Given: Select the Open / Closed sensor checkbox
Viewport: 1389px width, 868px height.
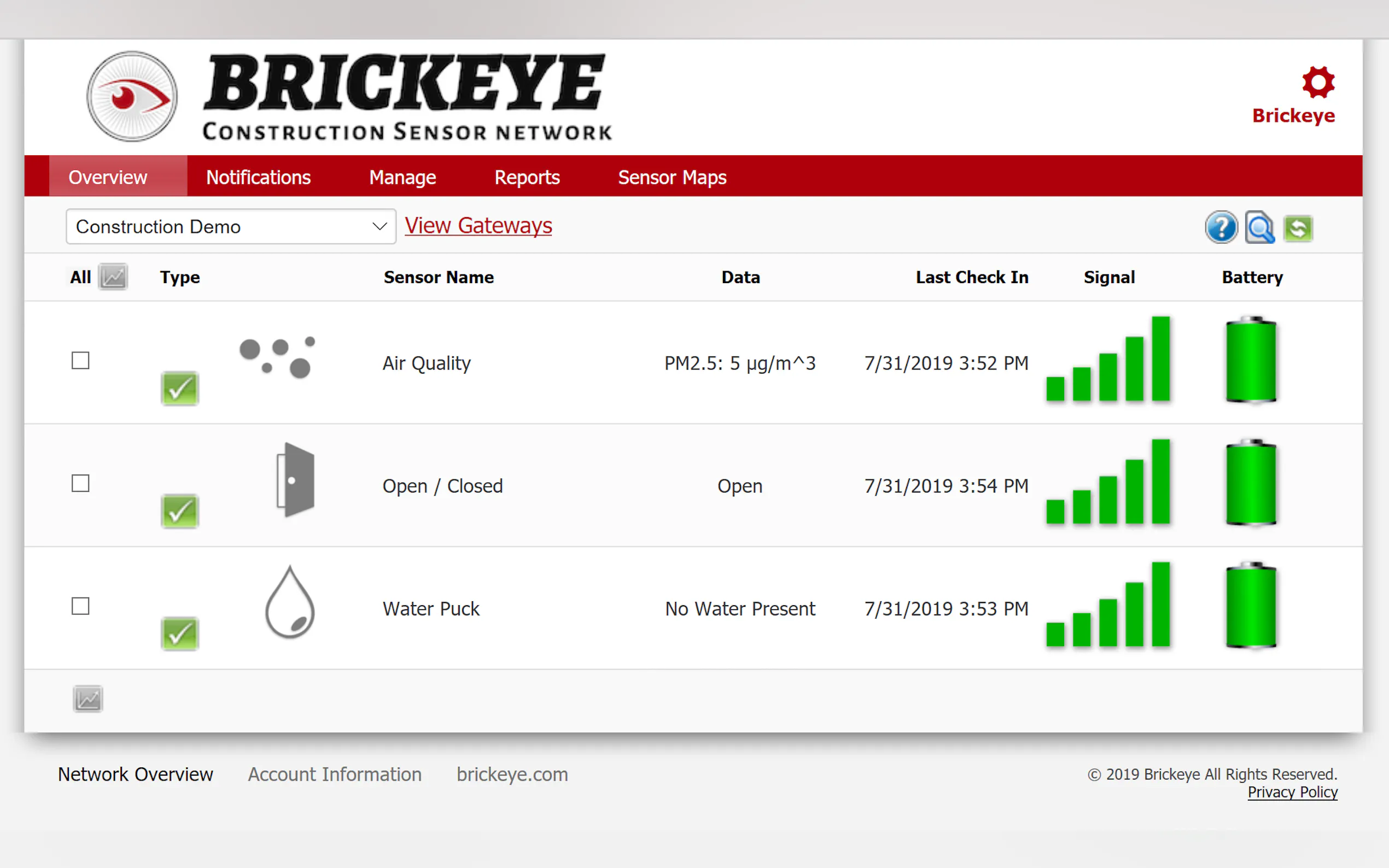Looking at the screenshot, I should 80,483.
